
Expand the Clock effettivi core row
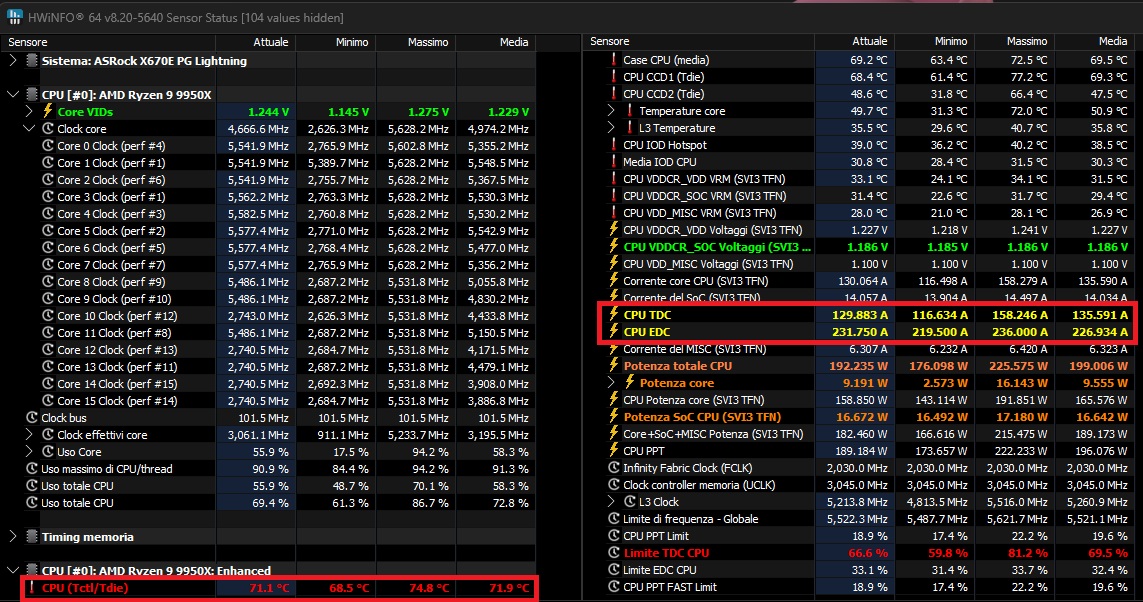click(x=29, y=434)
